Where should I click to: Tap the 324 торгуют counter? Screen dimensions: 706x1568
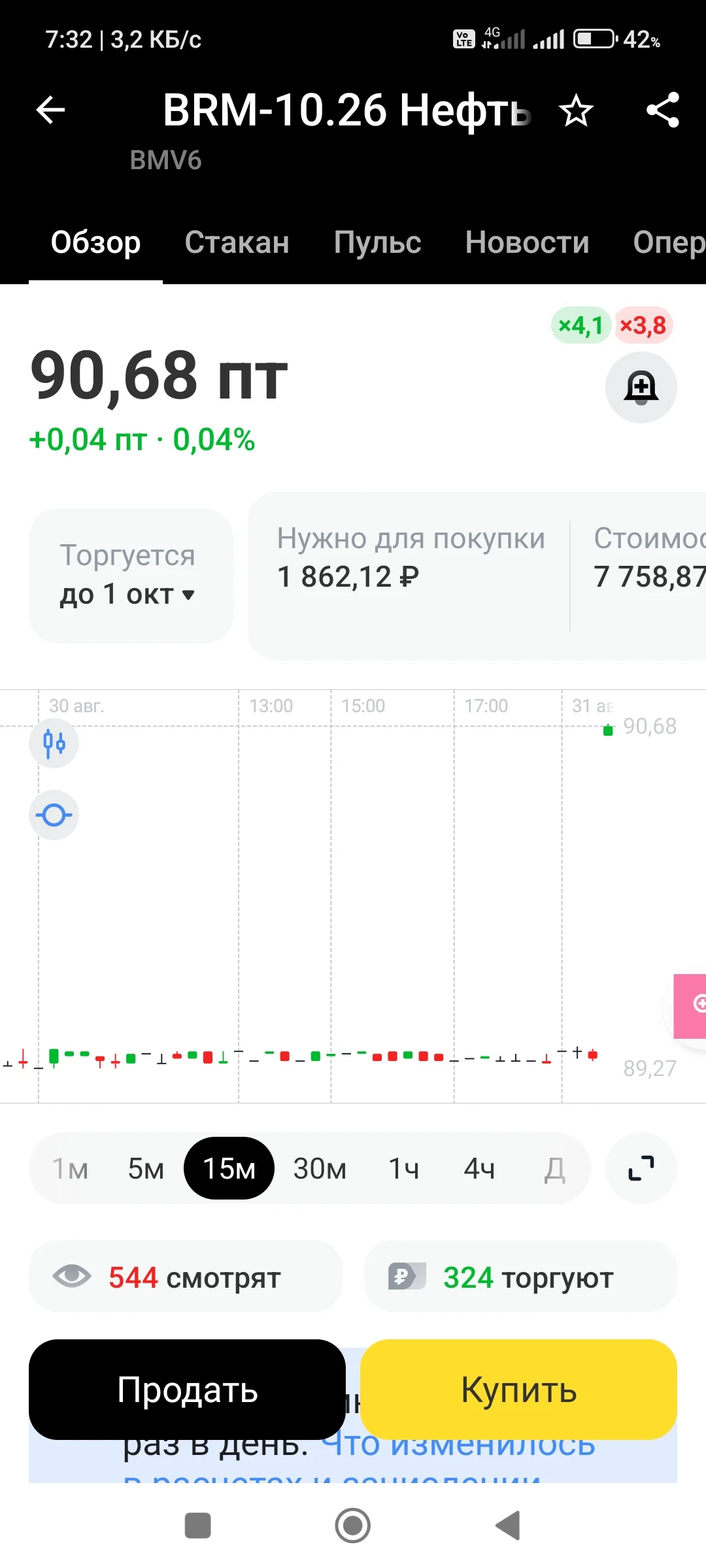click(x=520, y=1276)
